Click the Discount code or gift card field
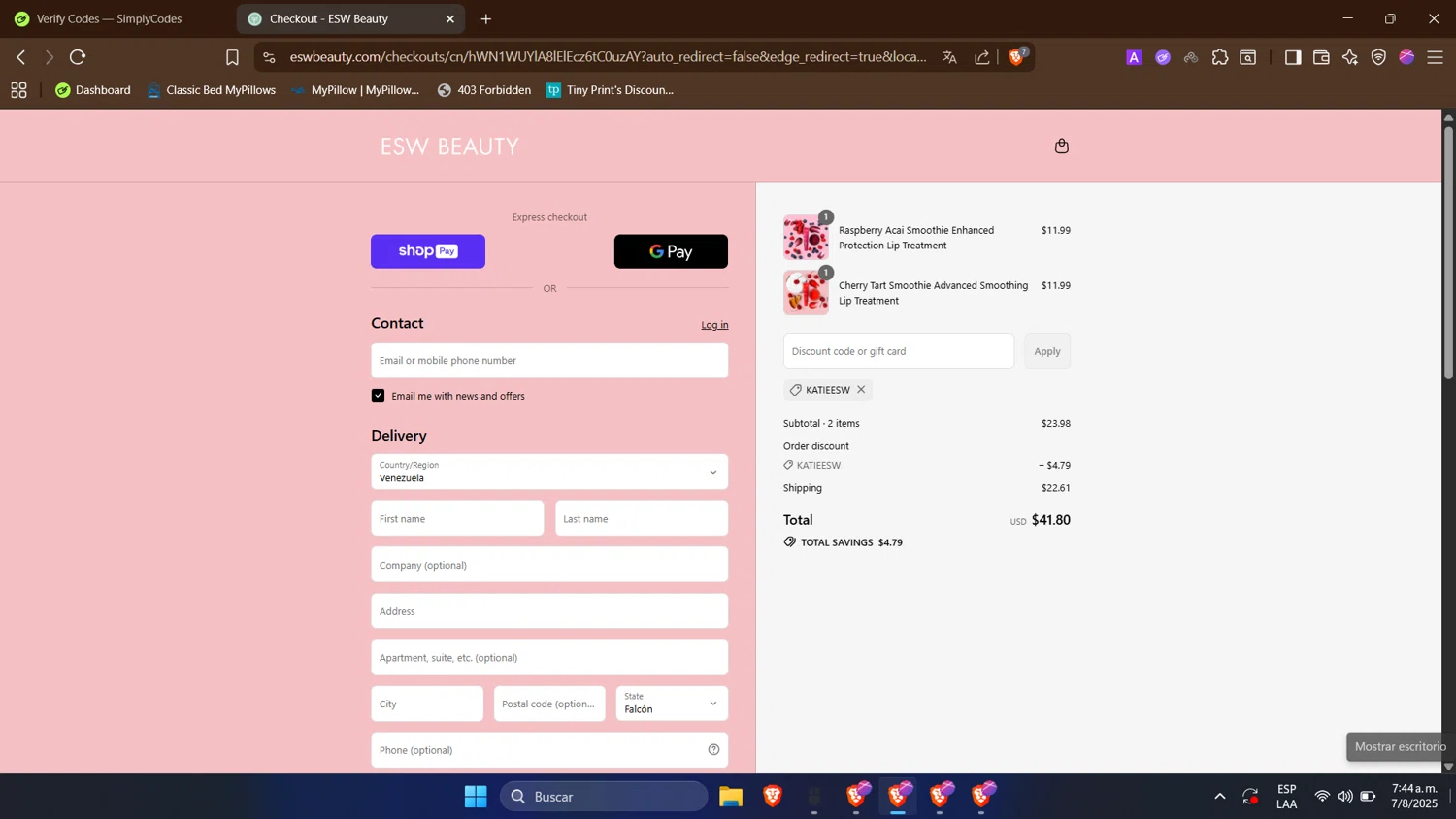This screenshot has height=819, width=1456. click(899, 351)
